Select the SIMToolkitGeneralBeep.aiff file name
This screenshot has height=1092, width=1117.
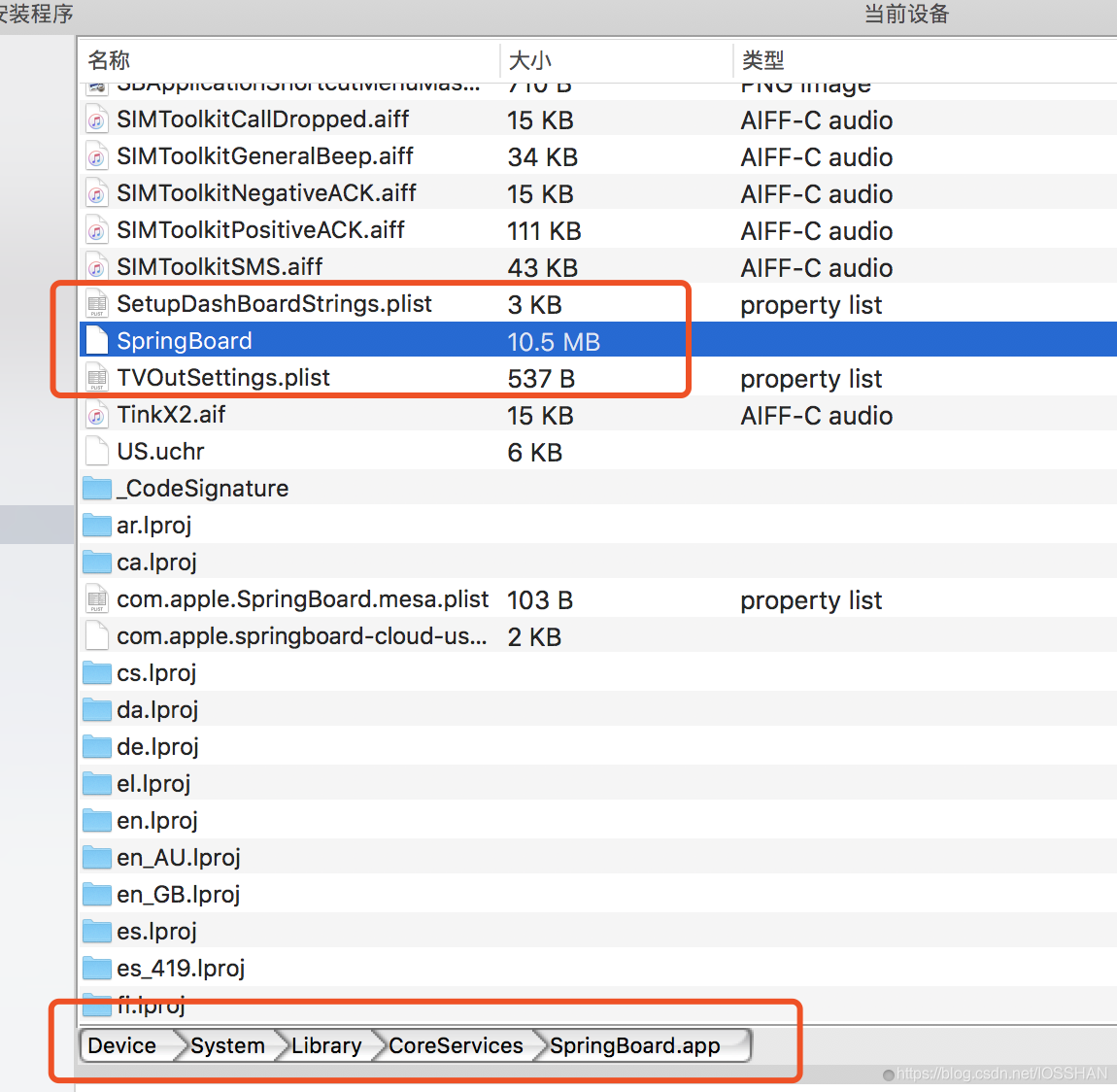265,156
